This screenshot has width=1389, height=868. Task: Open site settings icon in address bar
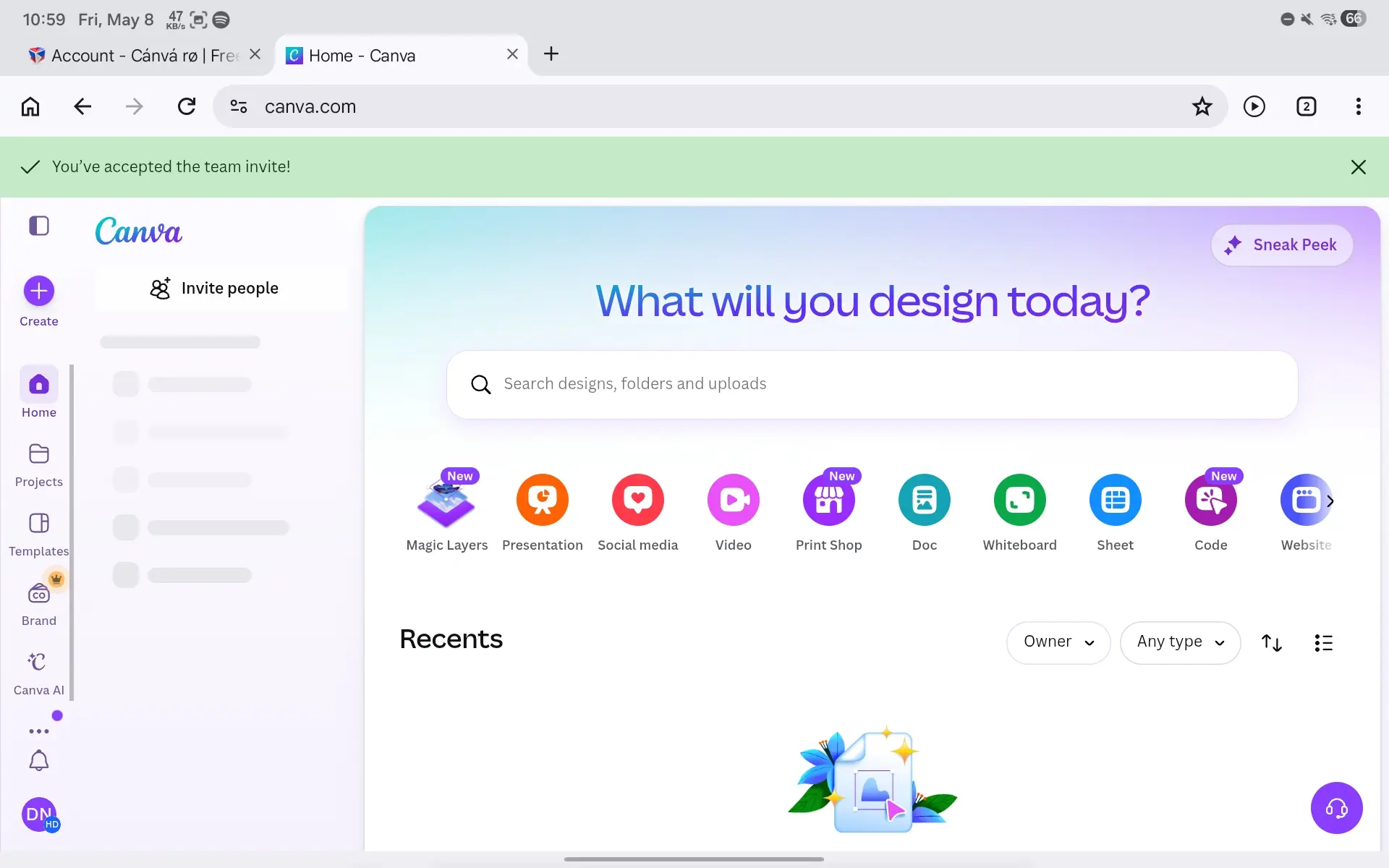(239, 107)
